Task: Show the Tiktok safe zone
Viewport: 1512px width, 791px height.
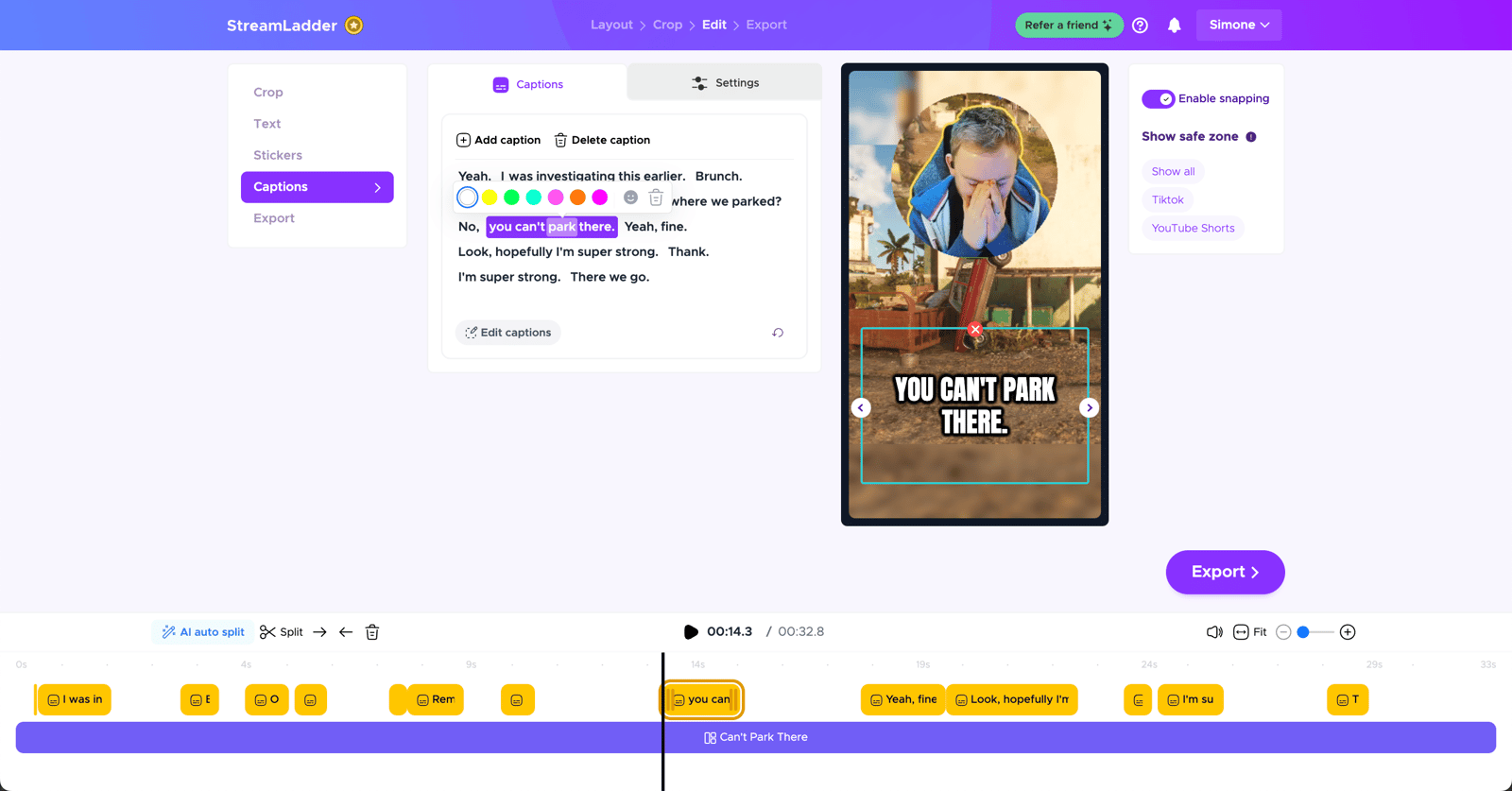Action: coord(1167,199)
